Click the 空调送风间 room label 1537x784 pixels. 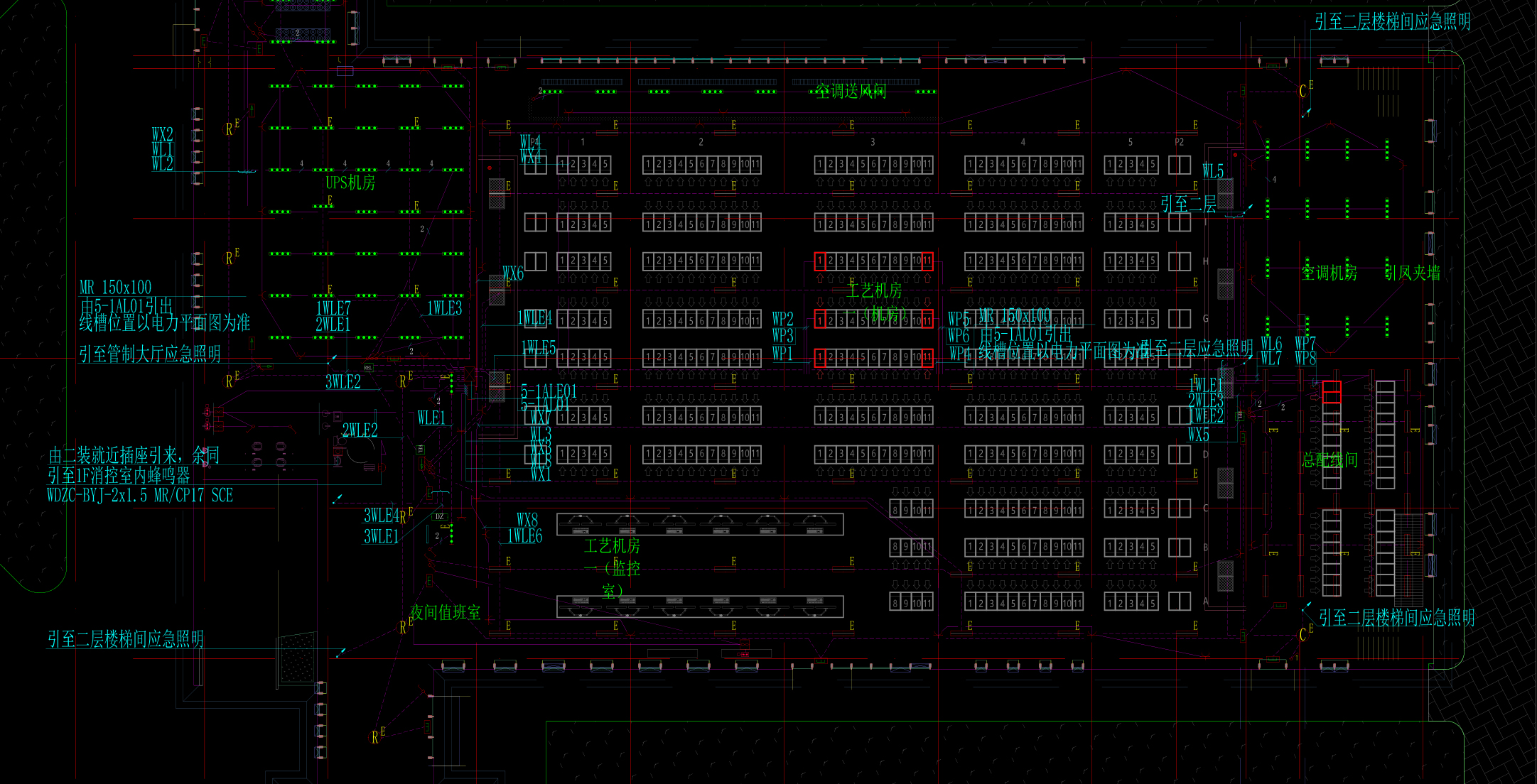pyautogui.click(x=850, y=91)
